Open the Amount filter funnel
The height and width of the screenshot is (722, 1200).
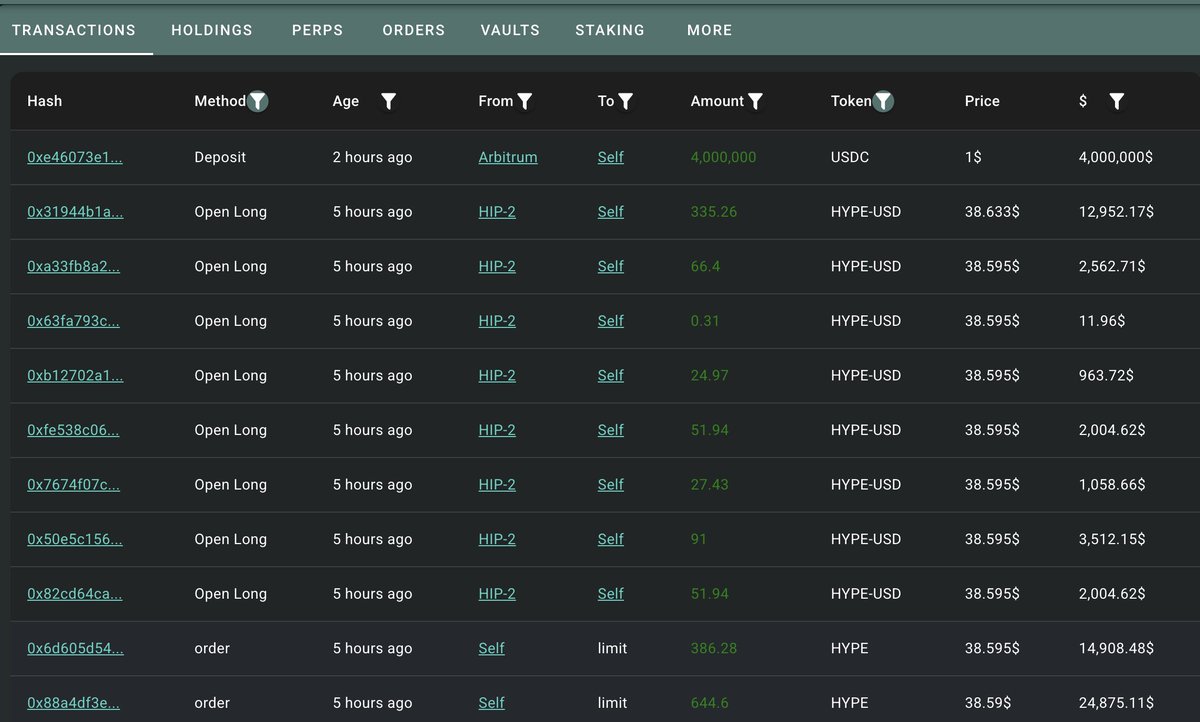[755, 100]
